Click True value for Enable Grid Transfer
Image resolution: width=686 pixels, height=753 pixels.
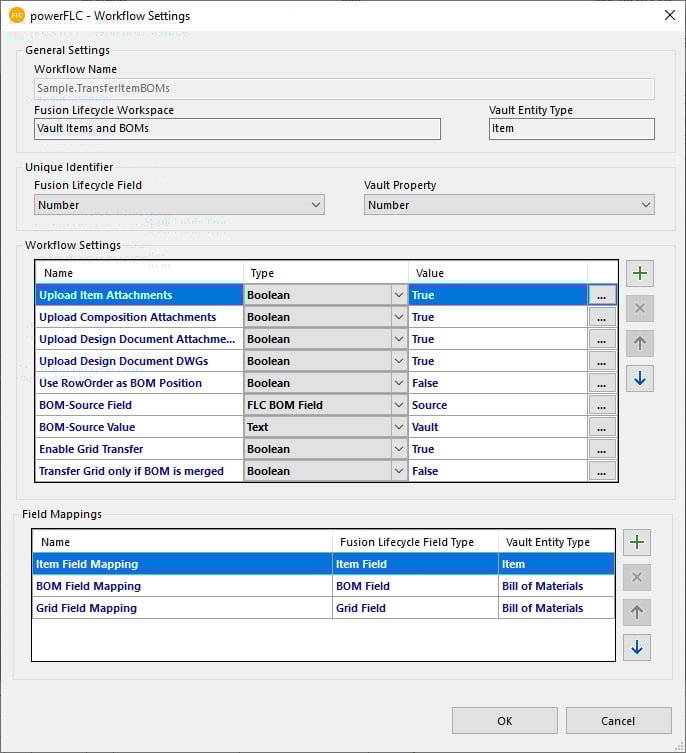click(498, 449)
